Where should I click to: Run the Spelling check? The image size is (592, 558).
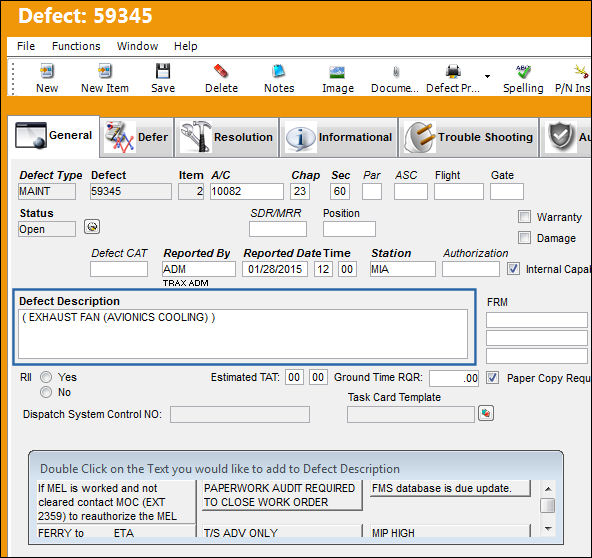tap(523, 78)
